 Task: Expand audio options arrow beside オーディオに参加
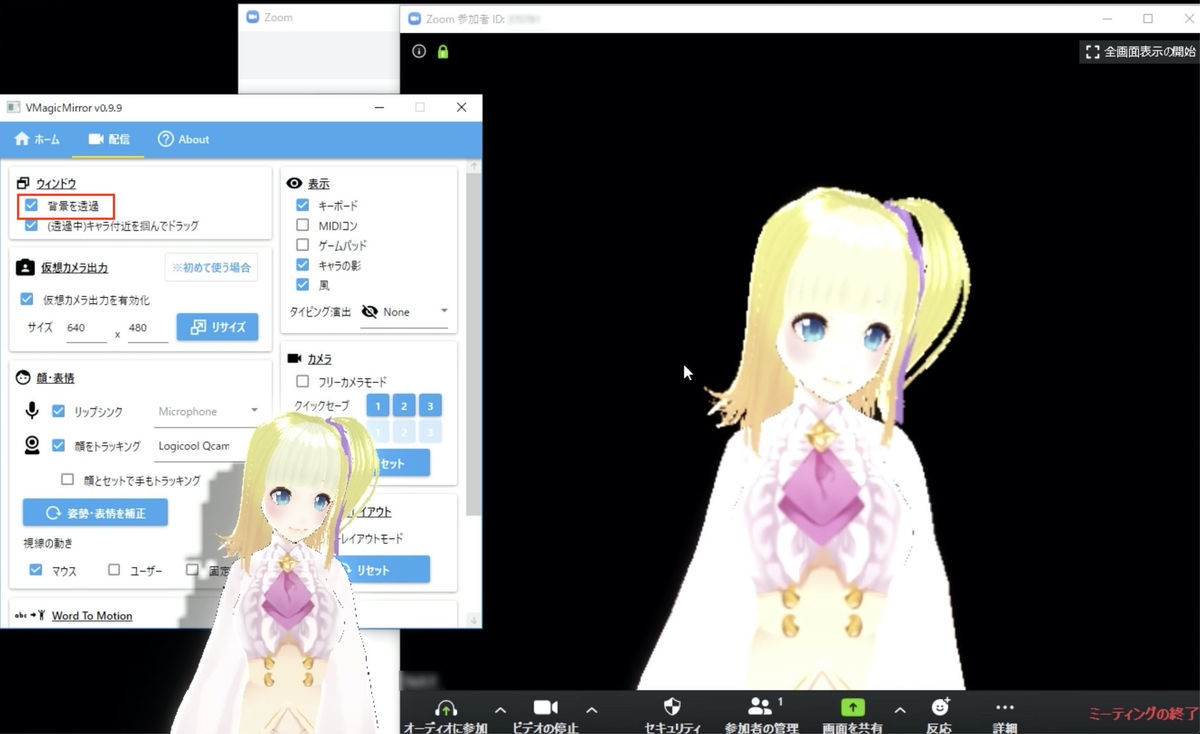[500, 710]
